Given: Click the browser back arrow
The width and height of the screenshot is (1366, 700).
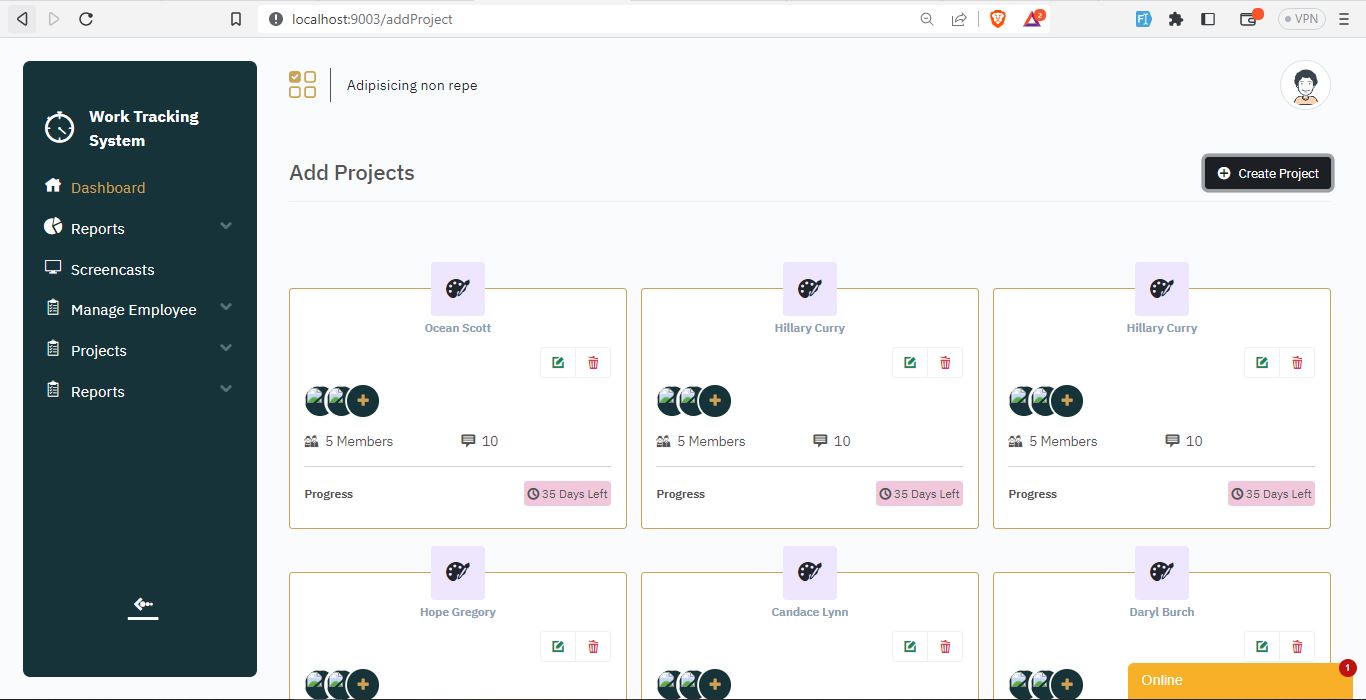Looking at the screenshot, I should (22, 19).
